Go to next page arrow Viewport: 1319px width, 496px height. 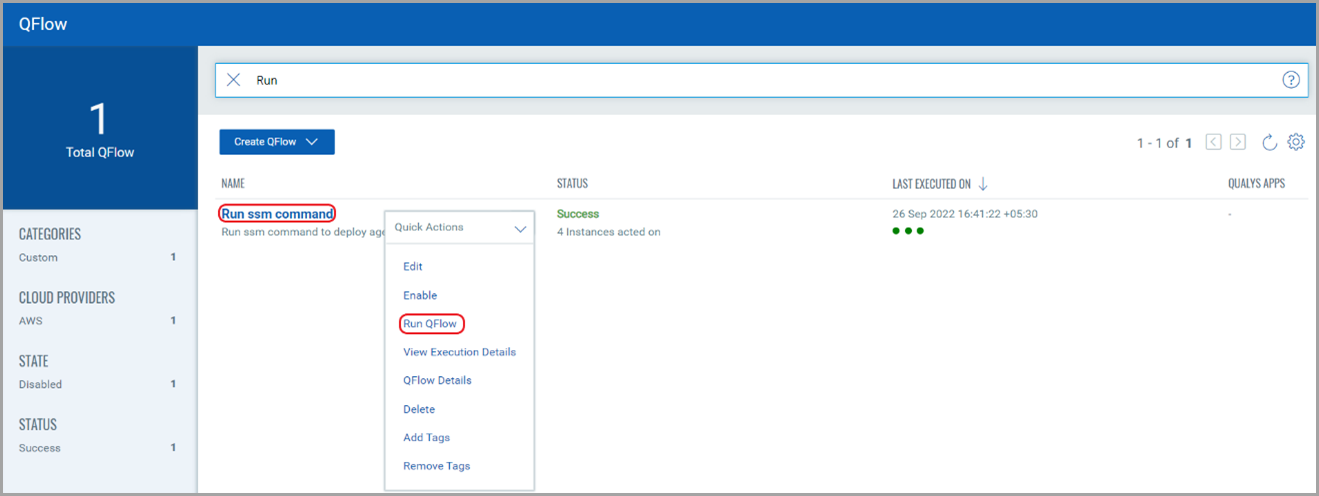click(1238, 142)
